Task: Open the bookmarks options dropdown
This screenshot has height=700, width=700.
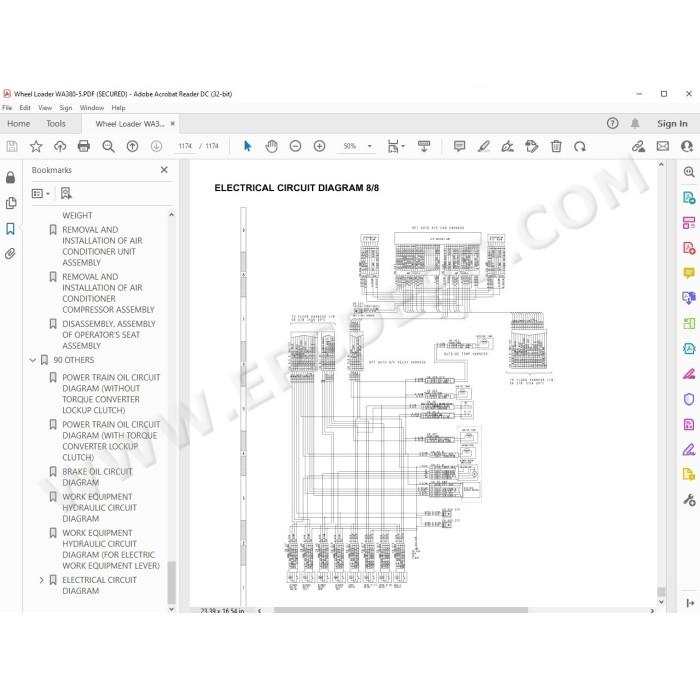Action: point(41,193)
